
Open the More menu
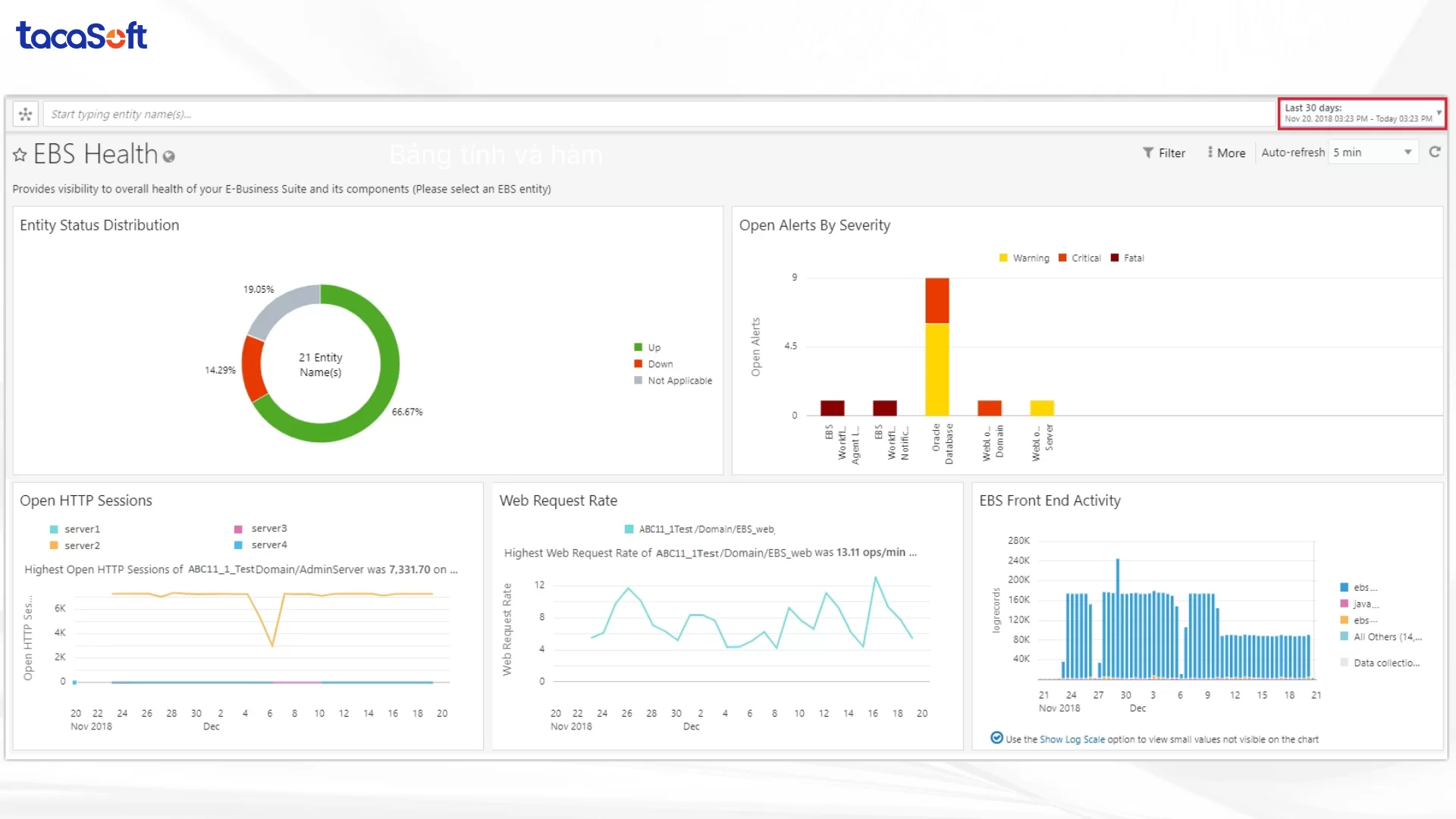[x=1226, y=152]
